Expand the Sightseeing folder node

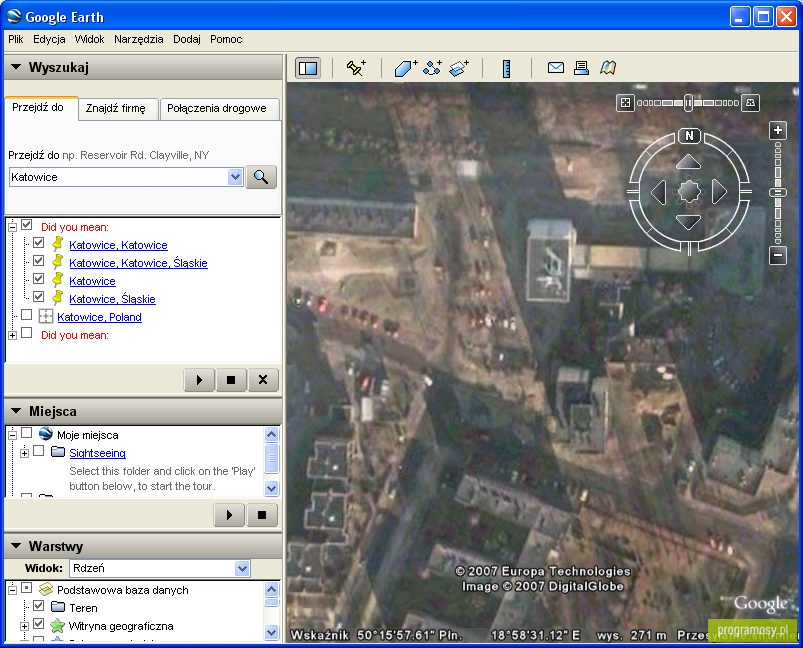[x=24, y=453]
